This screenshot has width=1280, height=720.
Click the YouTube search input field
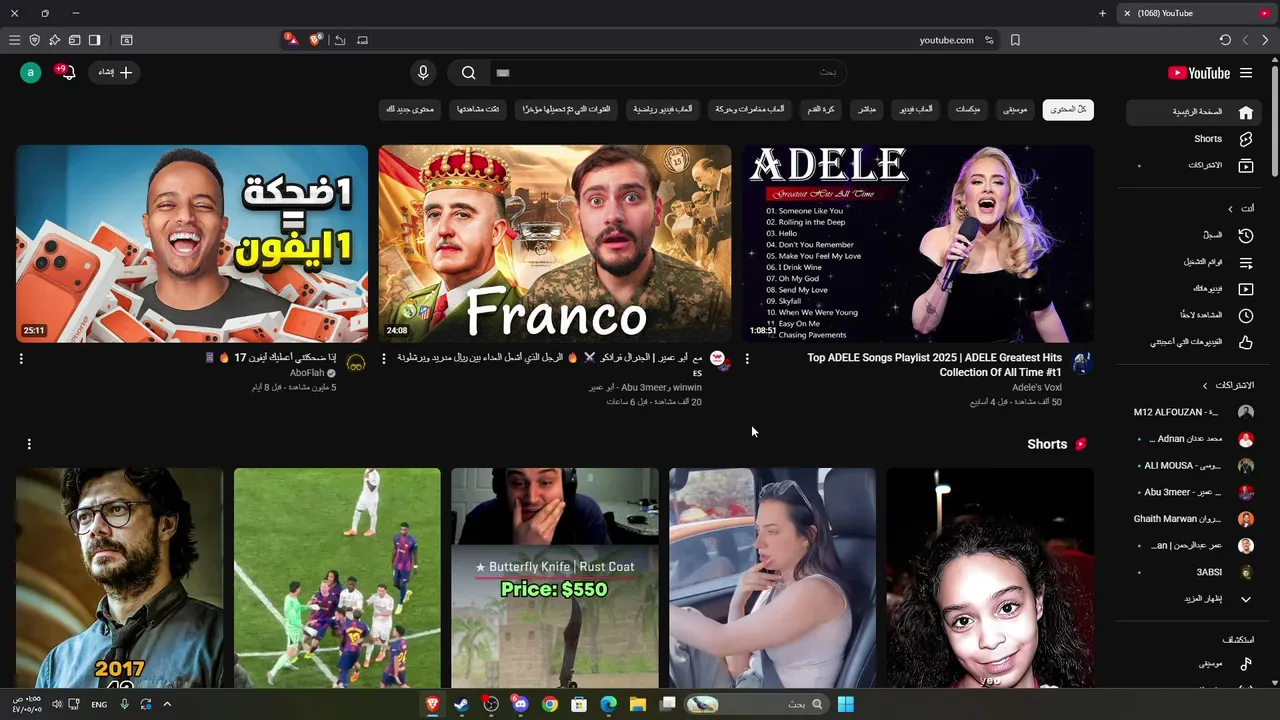(668, 72)
